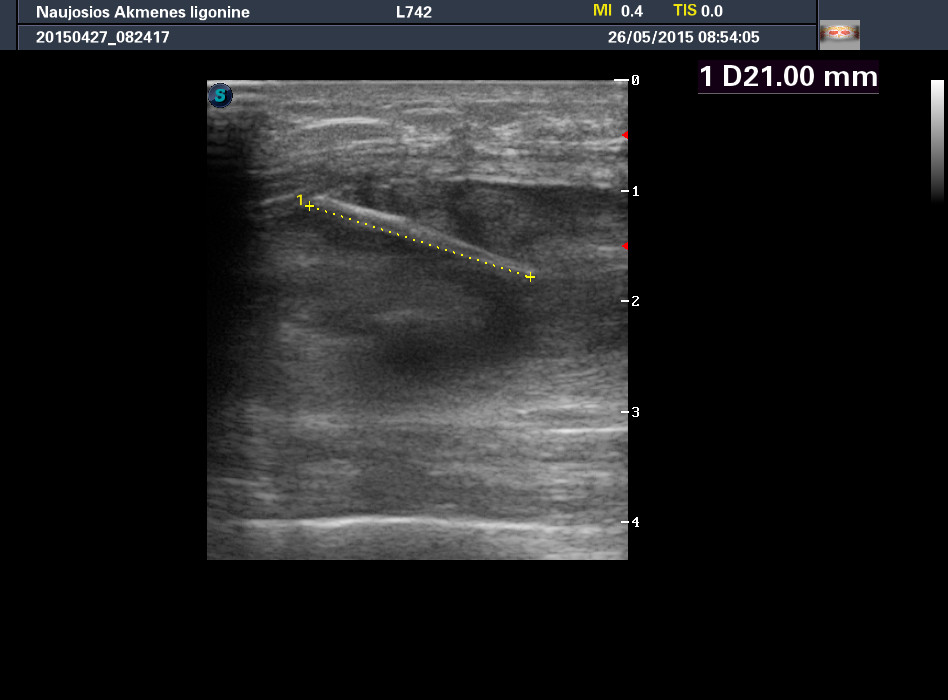Click the 1 cm depth scale tick
948x700 pixels.
(627, 190)
